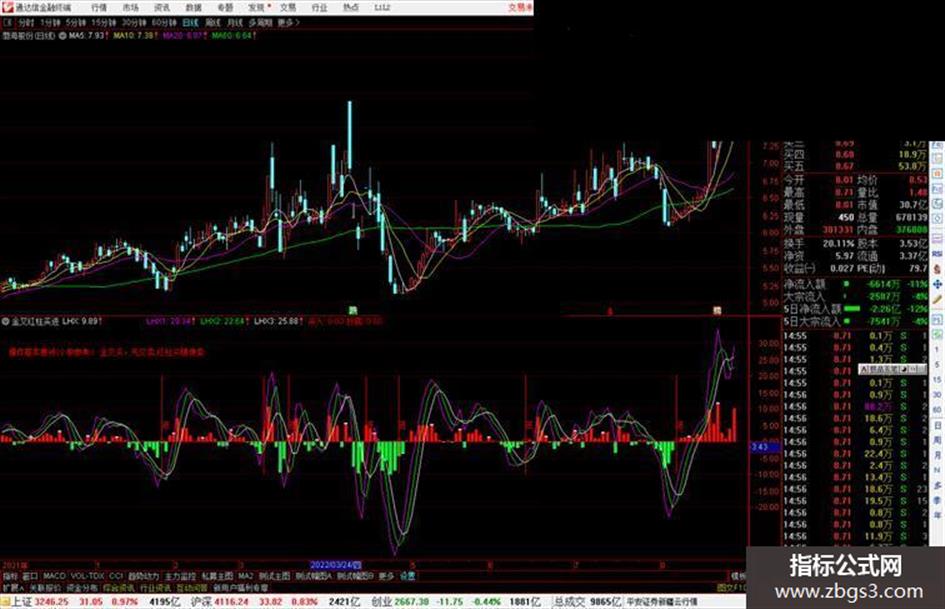This screenshot has width=945, height=609.
Task: Open the 多周期 multi-period tab
Action: [x=260, y=23]
